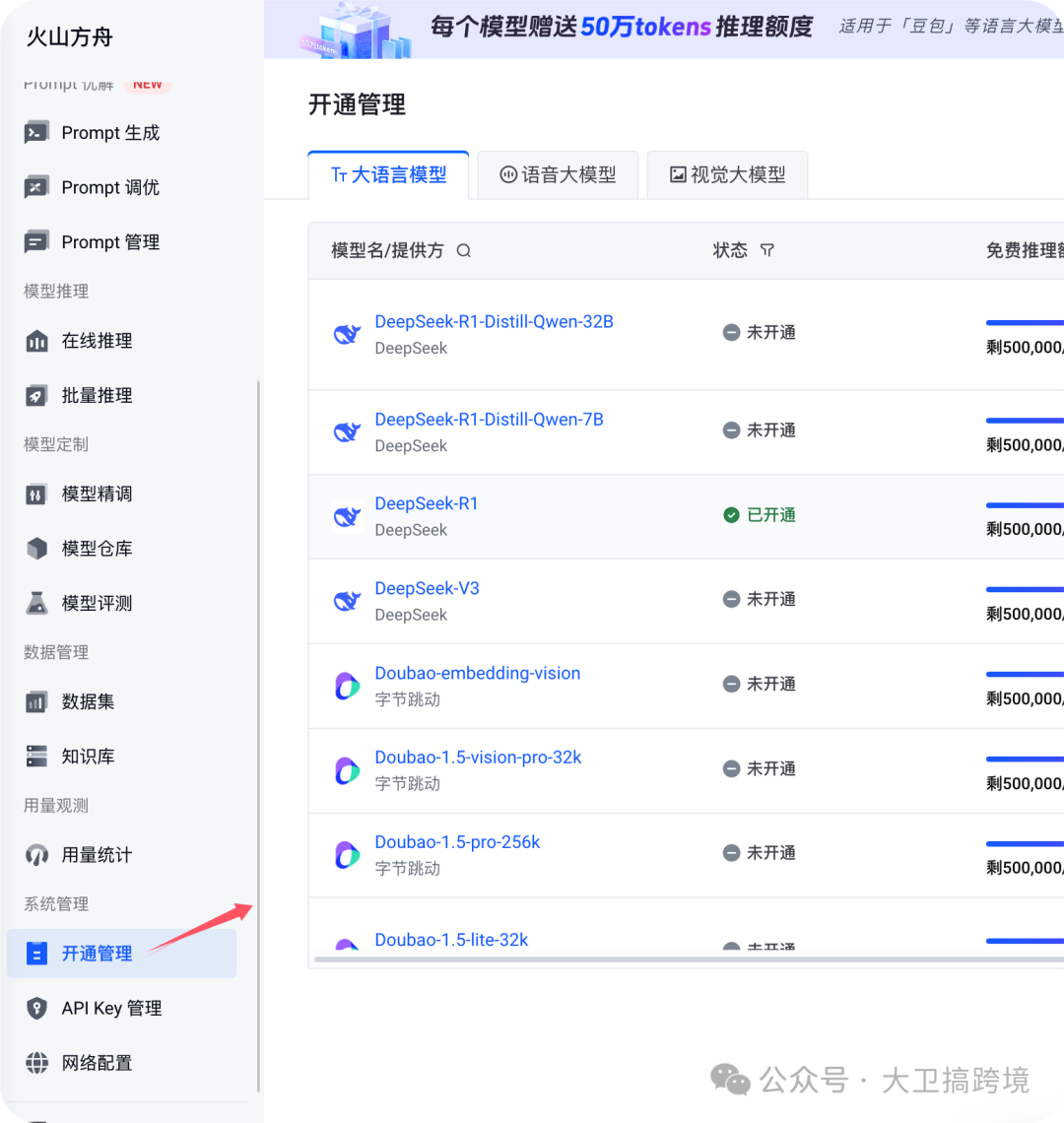Image resolution: width=1064 pixels, height=1123 pixels.
Task: Select the 模型精调 fine-tuning icon
Action: point(35,494)
